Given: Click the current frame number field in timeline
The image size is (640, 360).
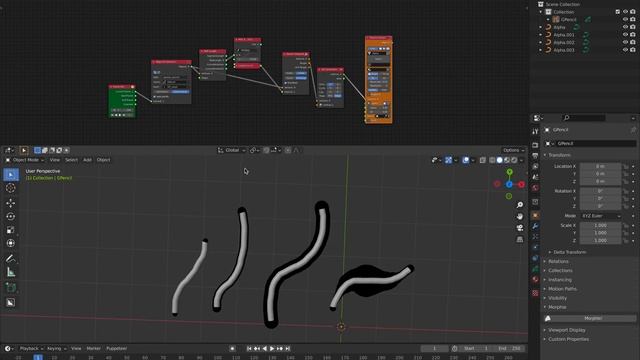Looking at the screenshot, I should click(x=434, y=349).
